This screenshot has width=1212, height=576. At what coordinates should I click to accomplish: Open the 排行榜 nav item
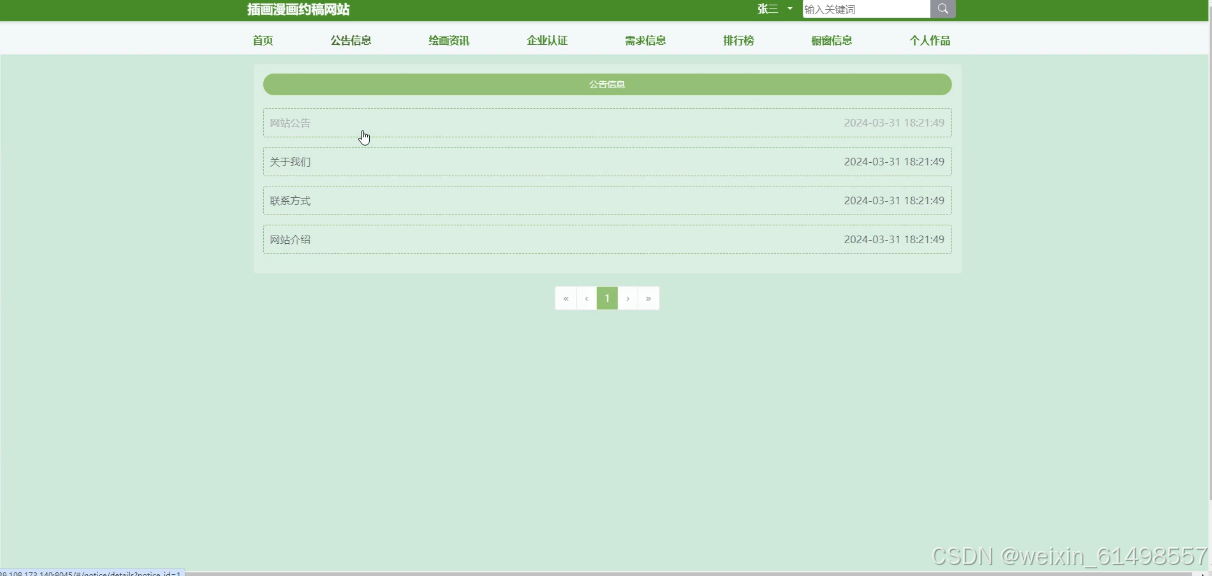pos(738,41)
